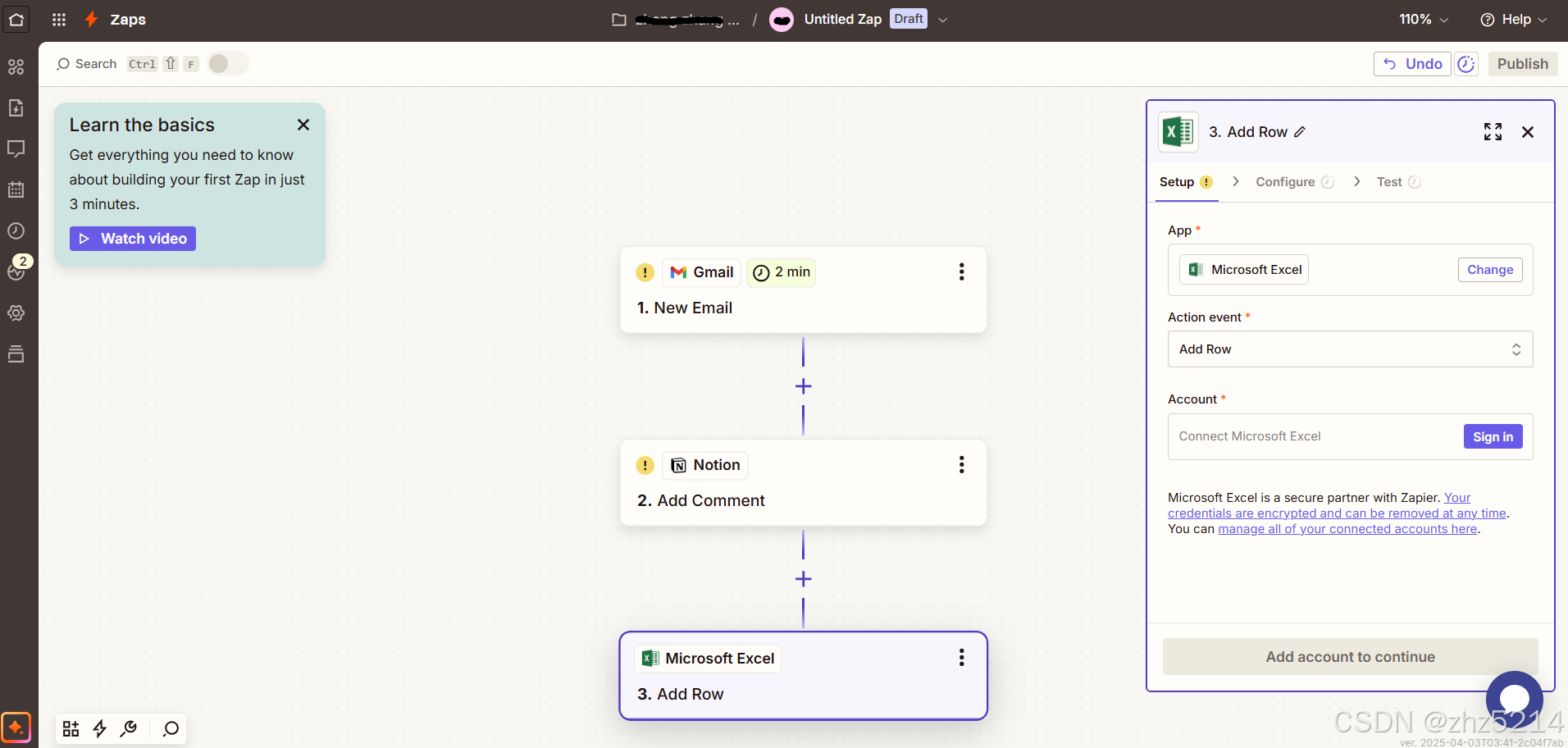The image size is (1568, 748).
Task: Open Microsoft Excel step three-dot menu
Action: (961, 658)
